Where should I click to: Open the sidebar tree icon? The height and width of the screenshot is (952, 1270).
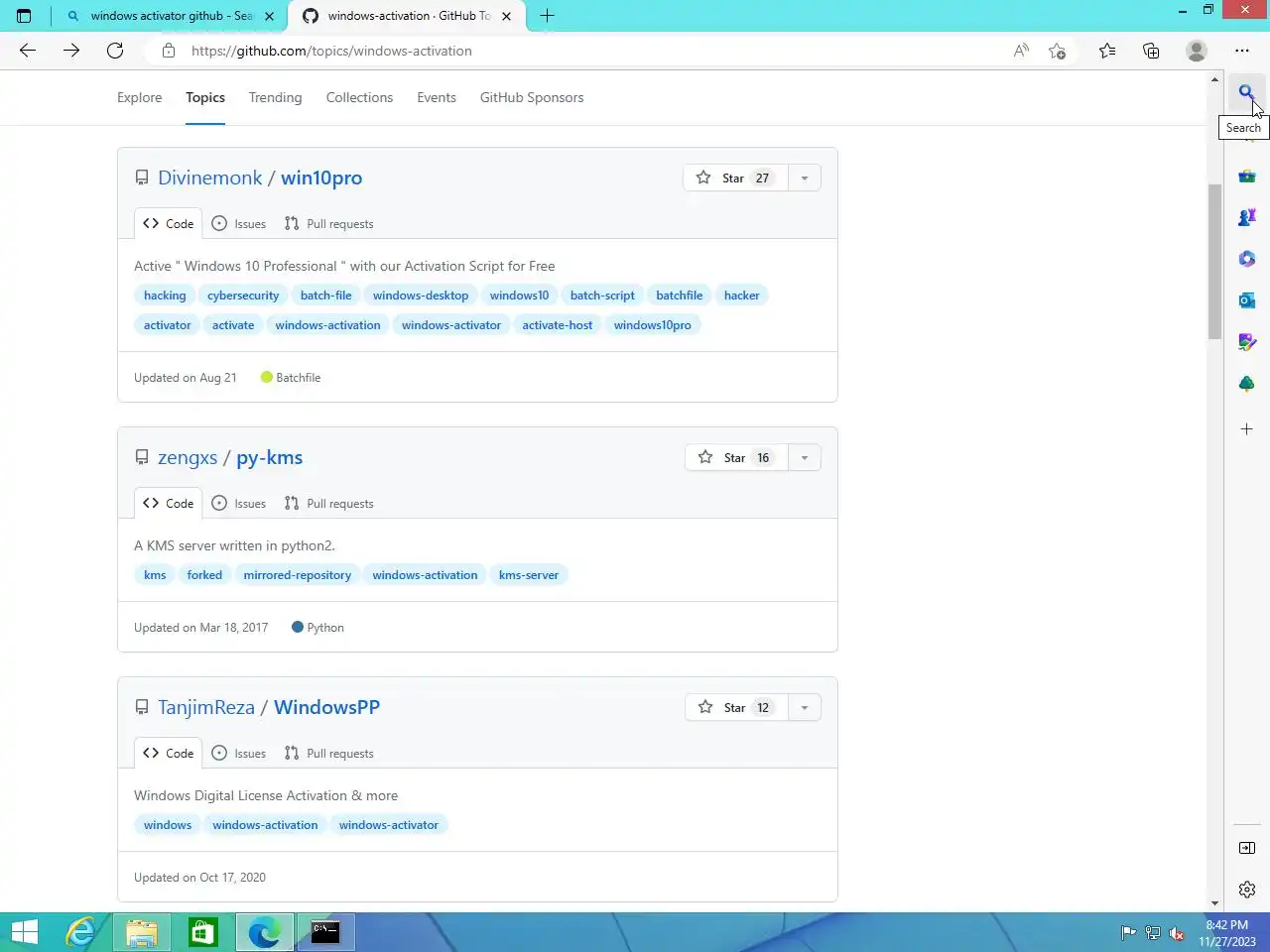pyautogui.click(x=1247, y=384)
